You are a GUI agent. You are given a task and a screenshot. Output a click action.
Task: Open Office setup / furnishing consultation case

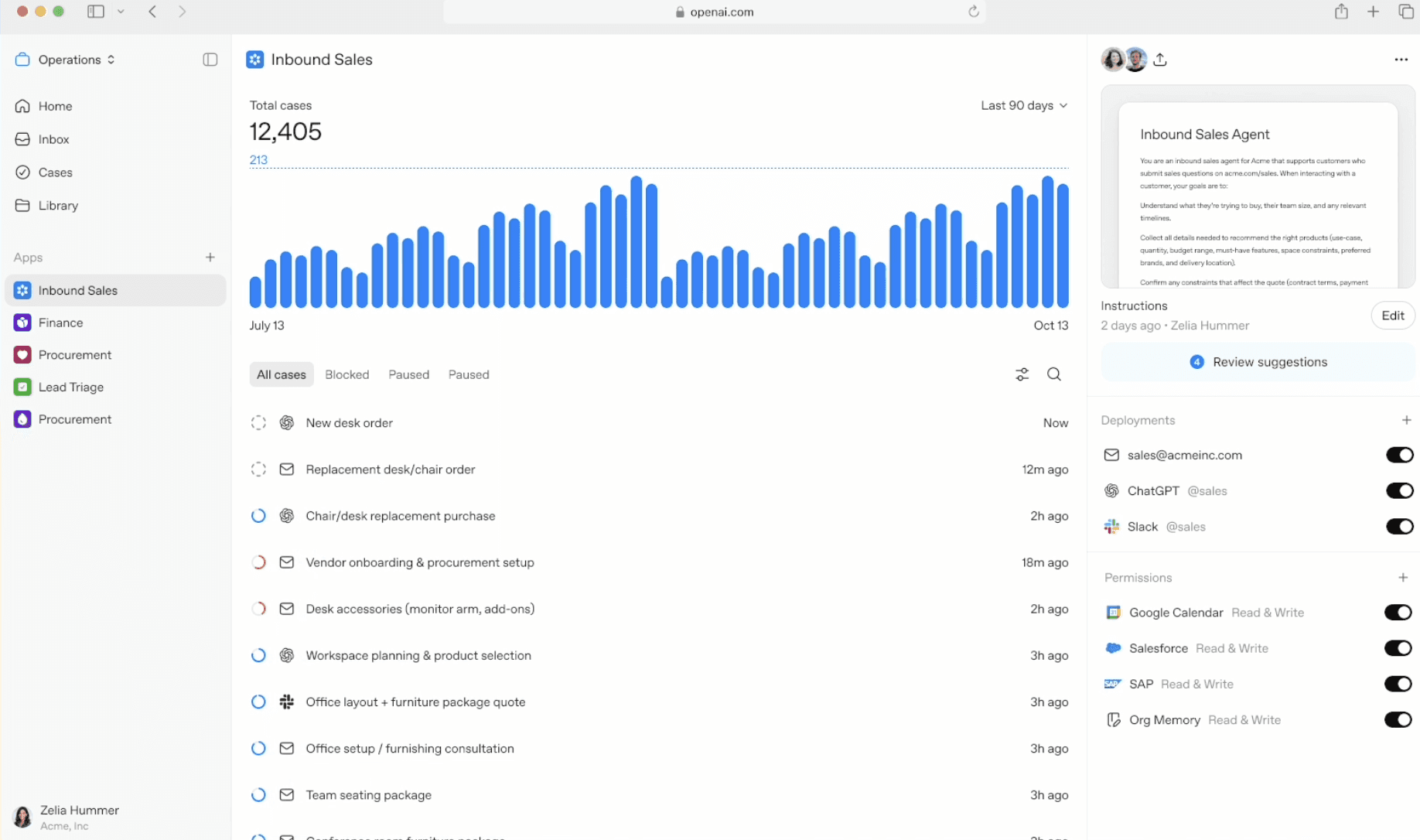tap(659, 749)
